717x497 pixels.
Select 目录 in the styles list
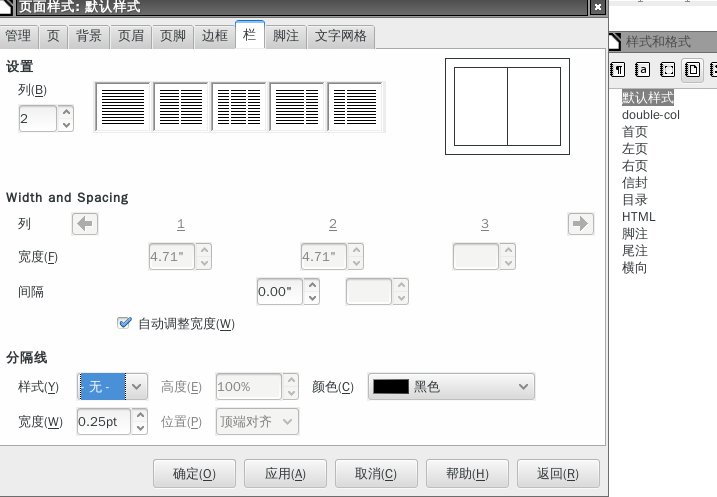tap(635, 200)
